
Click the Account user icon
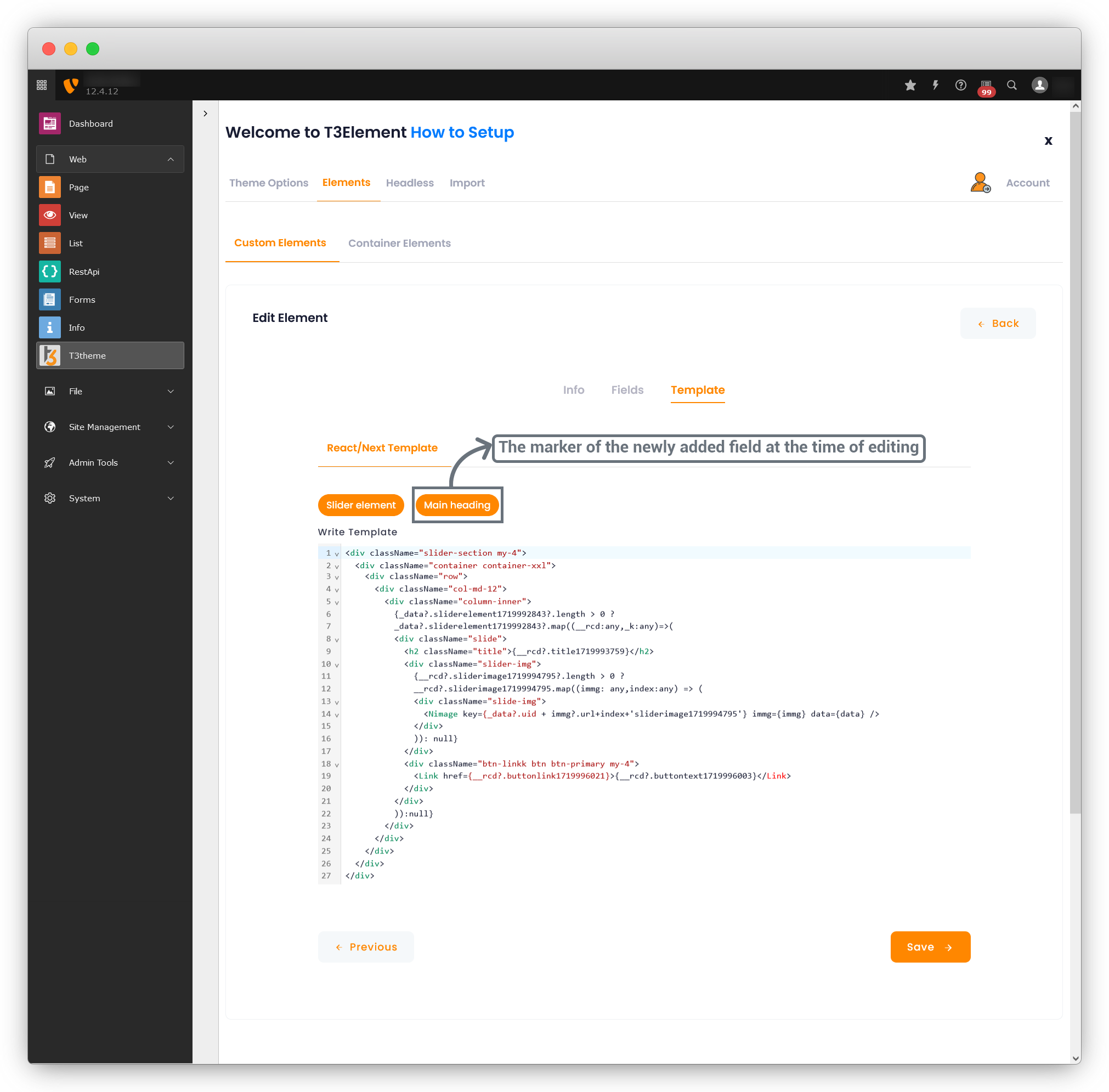[x=981, y=183]
